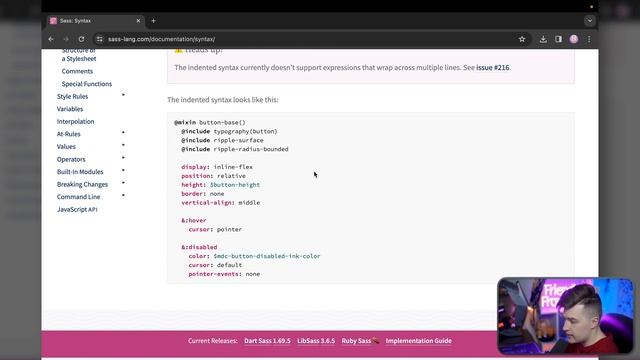Open Special Functions in the sidebar
The height and width of the screenshot is (360, 640).
87,84
